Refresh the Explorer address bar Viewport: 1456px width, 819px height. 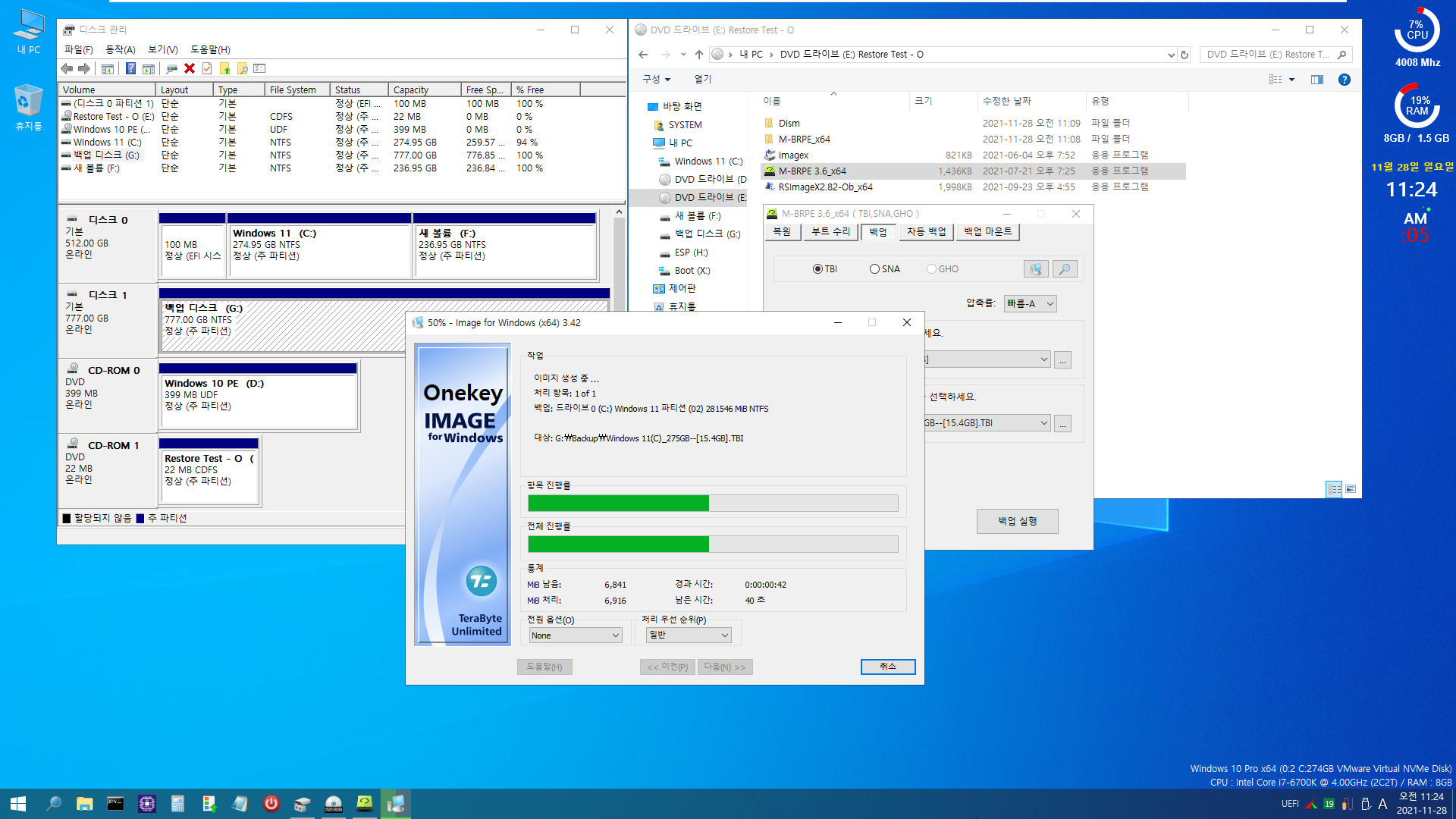coord(1185,55)
